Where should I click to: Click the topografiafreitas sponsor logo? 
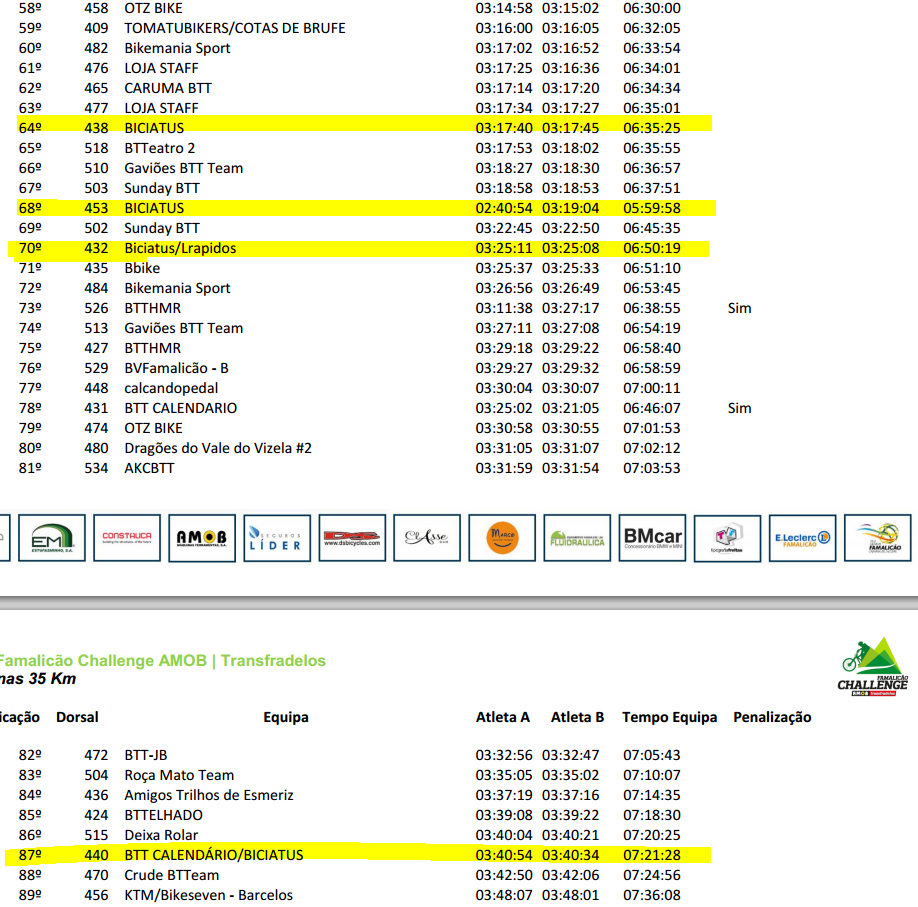727,538
